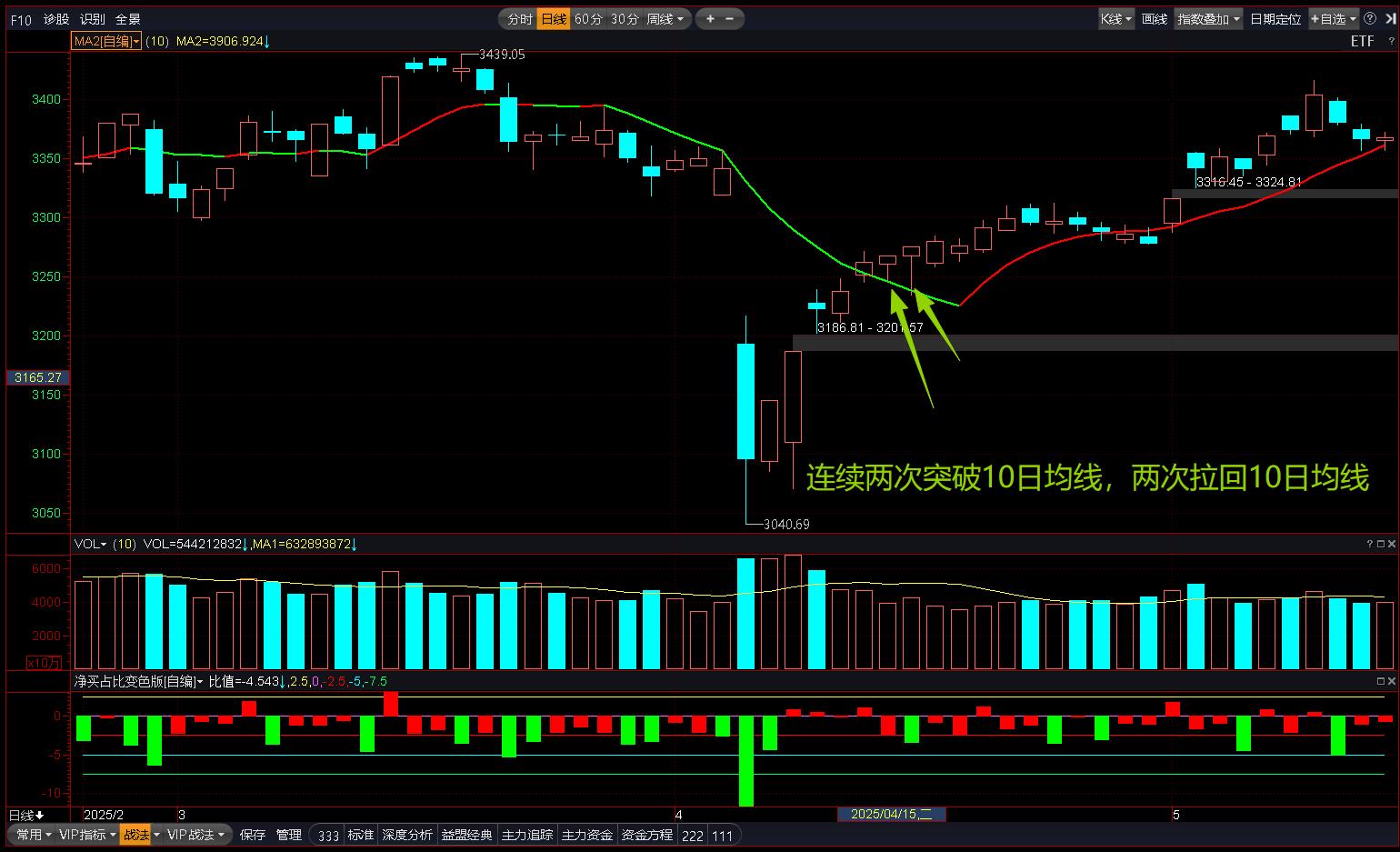Expand the 周线 period dropdown
The height and width of the screenshot is (852, 1400).
665,18
